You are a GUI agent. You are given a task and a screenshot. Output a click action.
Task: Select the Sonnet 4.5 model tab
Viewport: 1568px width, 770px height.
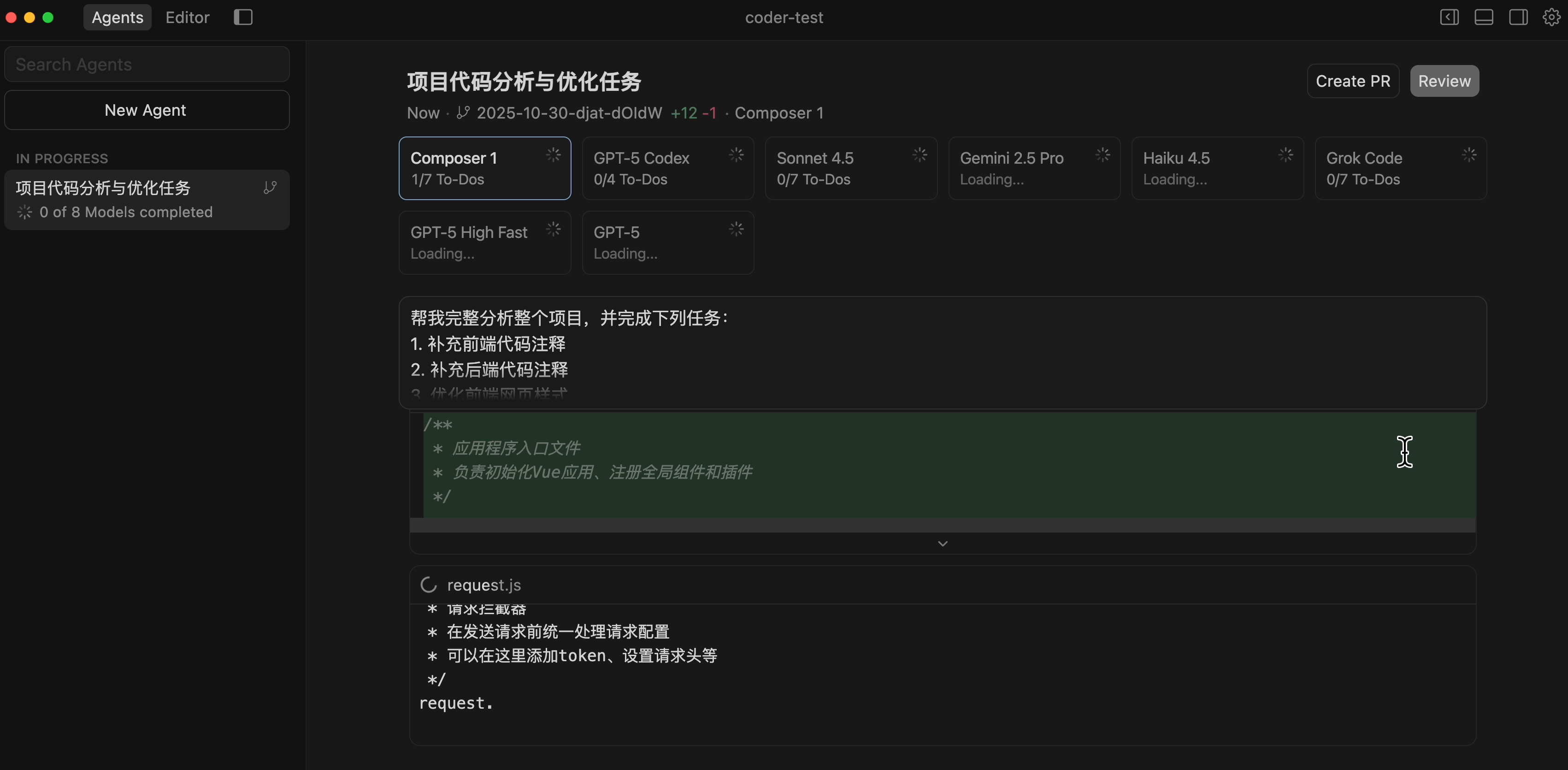point(850,168)
